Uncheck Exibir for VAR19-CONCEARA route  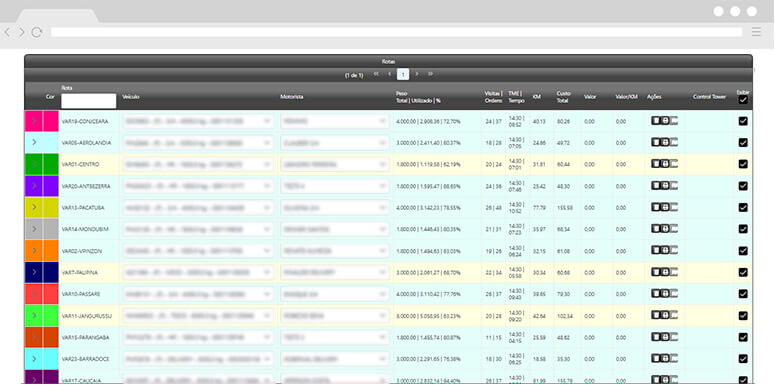(x=743, y=121)
